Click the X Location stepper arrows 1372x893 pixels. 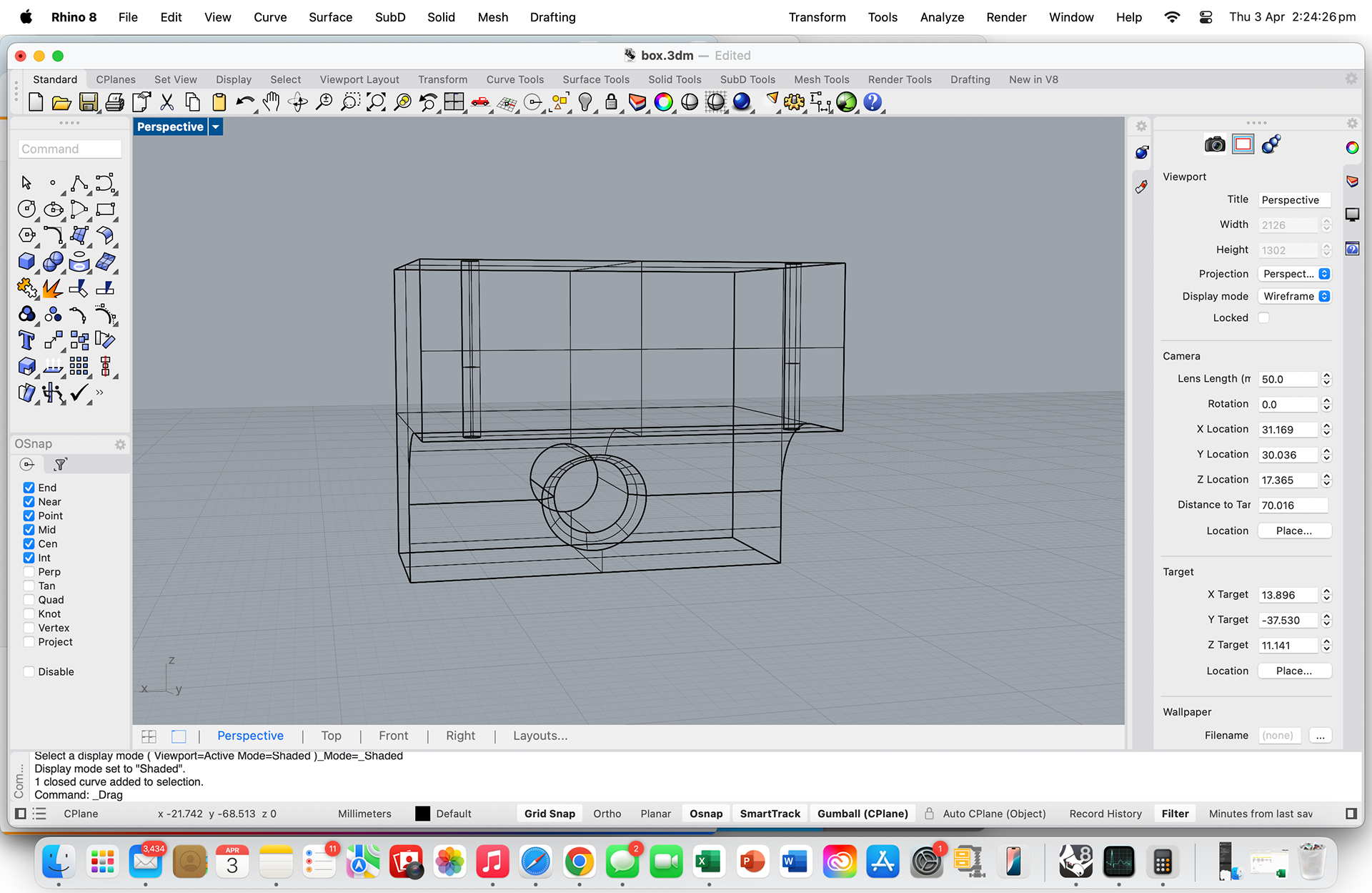click(x=1326, y=429)
